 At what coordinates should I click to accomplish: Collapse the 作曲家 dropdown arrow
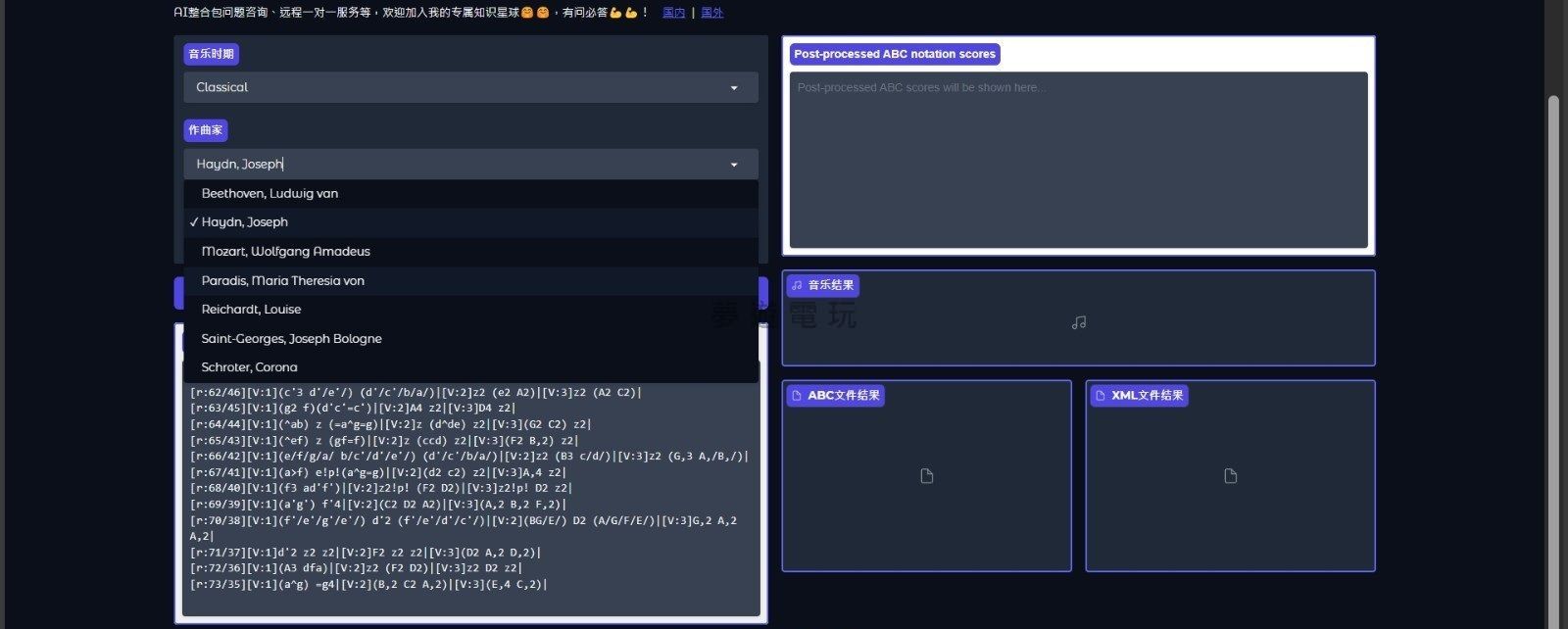point(734,165)
